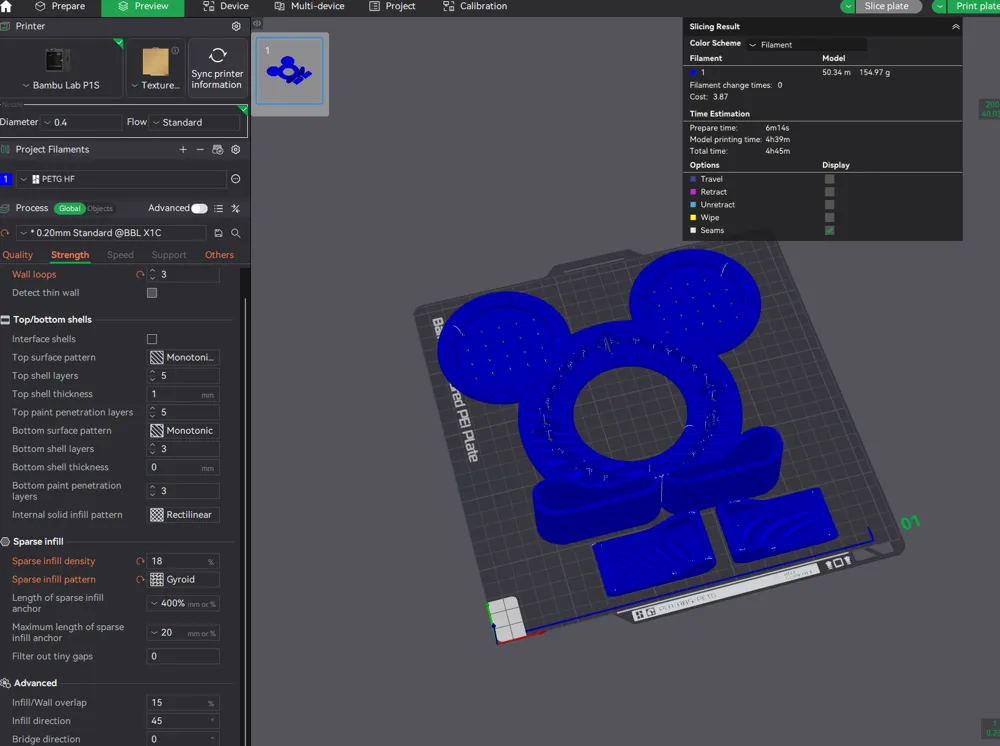Disable Seams display checkbox
The height and width of the screenshot is (746, 1000).
click(829, 230)
